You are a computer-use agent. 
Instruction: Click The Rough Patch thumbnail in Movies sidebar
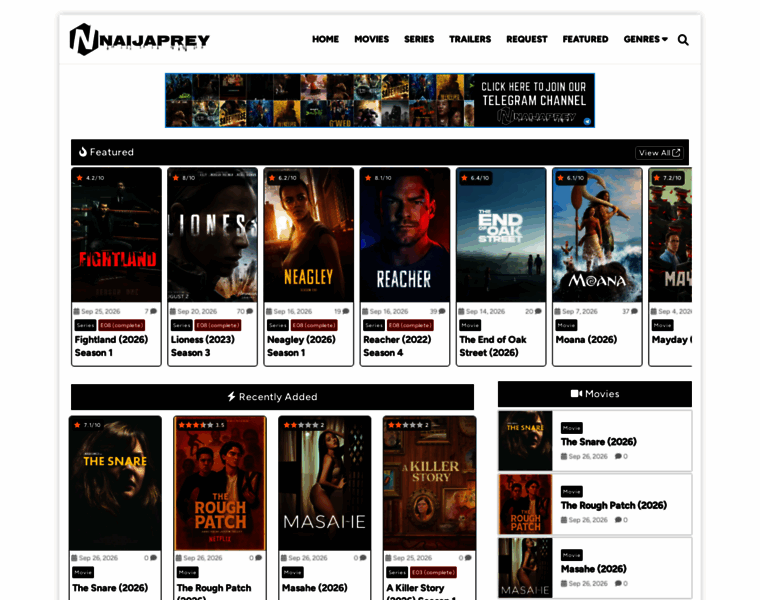click(525, 504)
